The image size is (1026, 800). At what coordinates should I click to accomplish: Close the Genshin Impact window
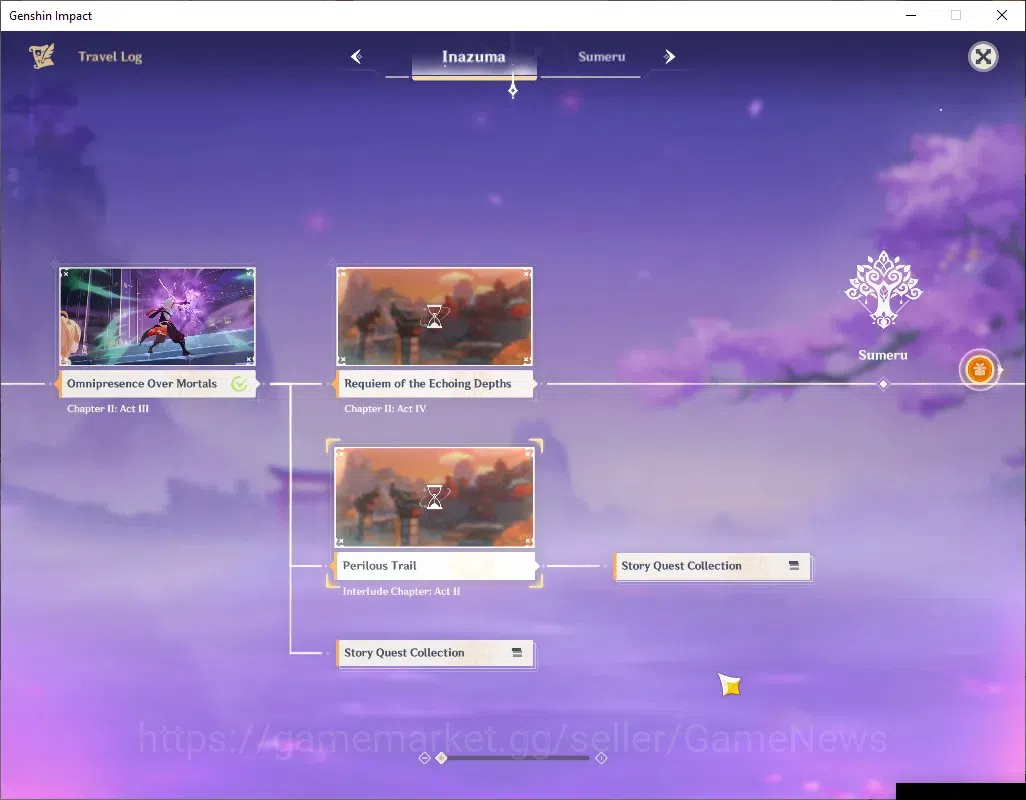(1002, 15)
